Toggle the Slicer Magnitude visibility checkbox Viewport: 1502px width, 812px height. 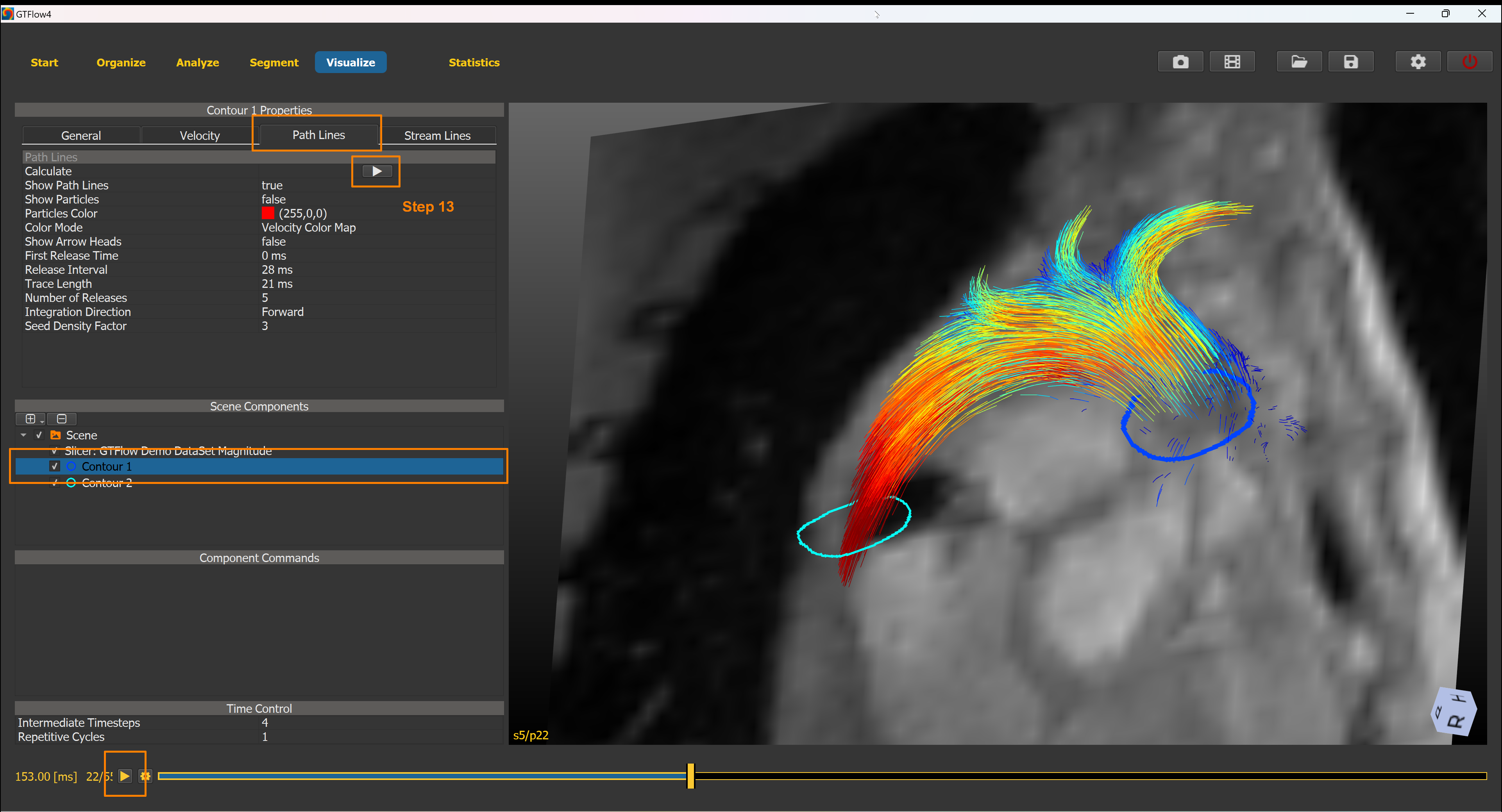[x=55, y=451]
